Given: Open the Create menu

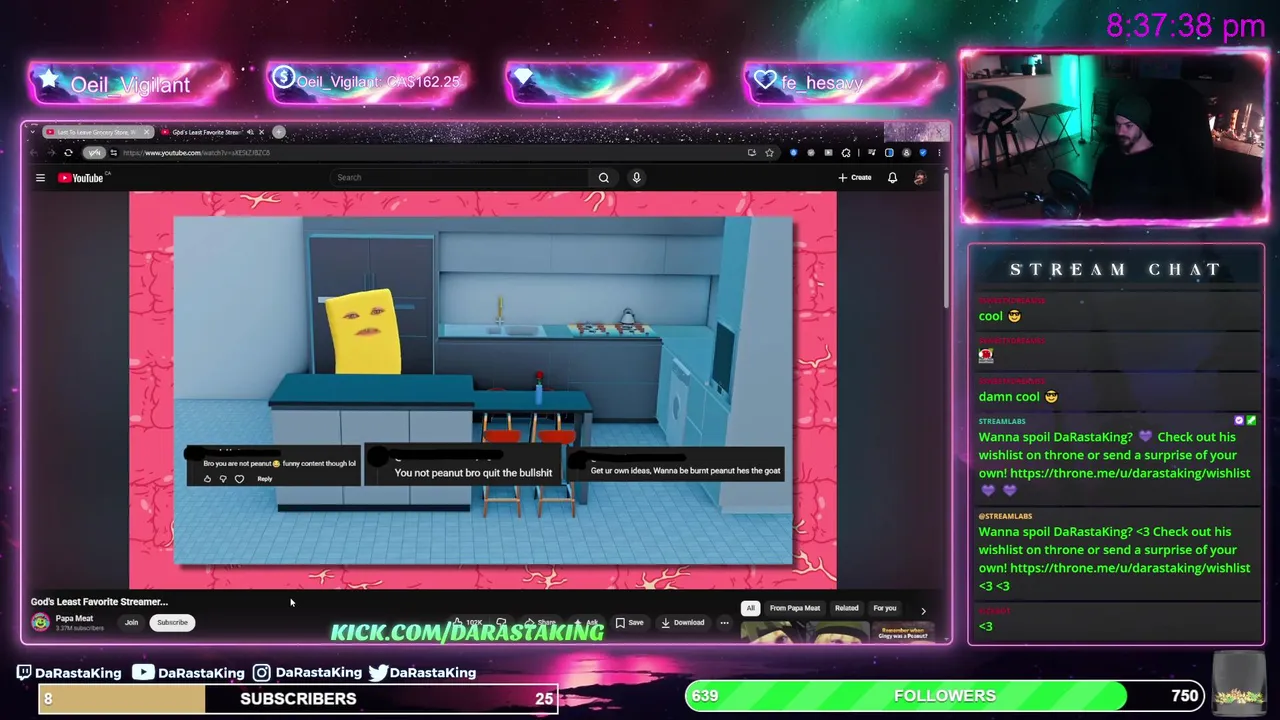Looking at the screenshot, I should pyautogui.click(x=855, y=178).
